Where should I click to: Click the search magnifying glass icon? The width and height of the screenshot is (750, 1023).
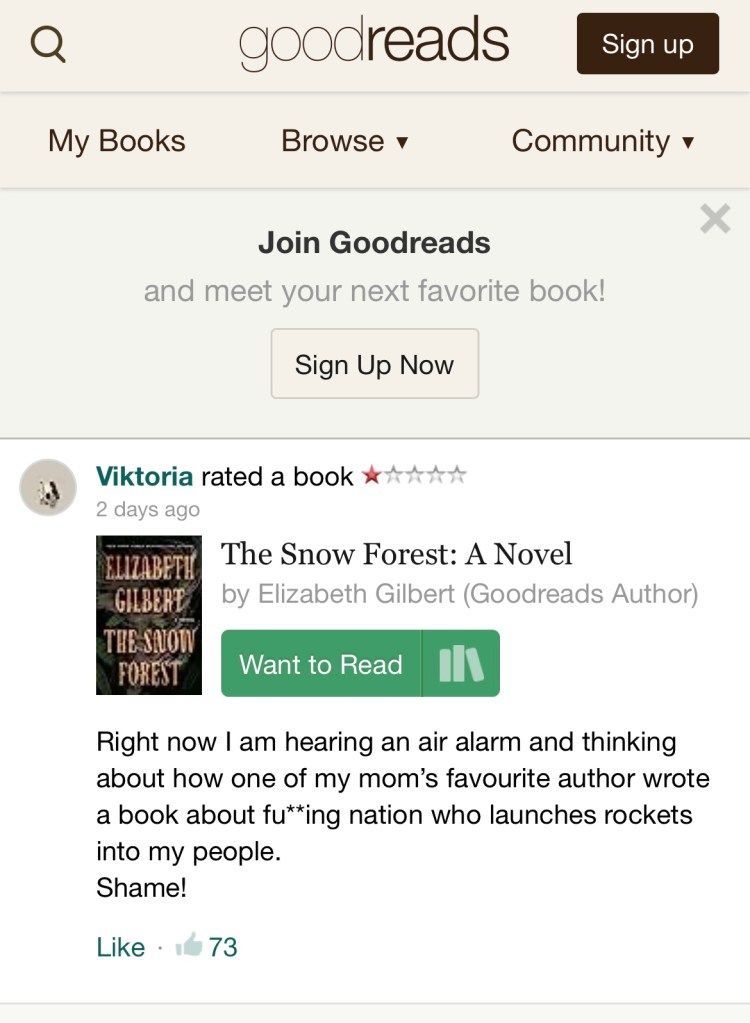[48, 44]
